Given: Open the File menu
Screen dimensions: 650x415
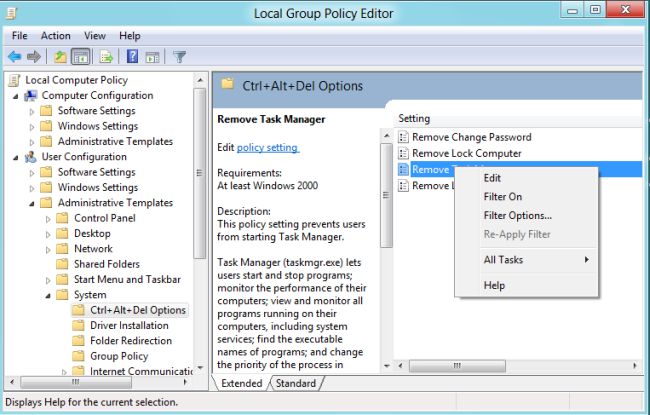Looking at the screenshot, I should click(x=19, y=36).
